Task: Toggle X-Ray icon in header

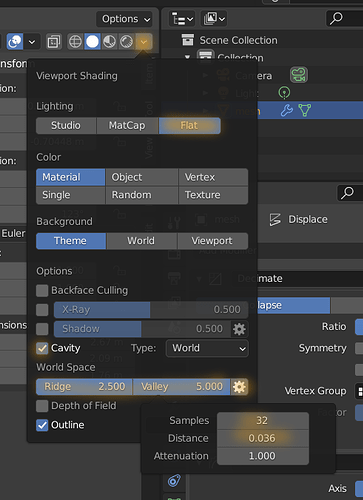Action: (x=54, y=42)
